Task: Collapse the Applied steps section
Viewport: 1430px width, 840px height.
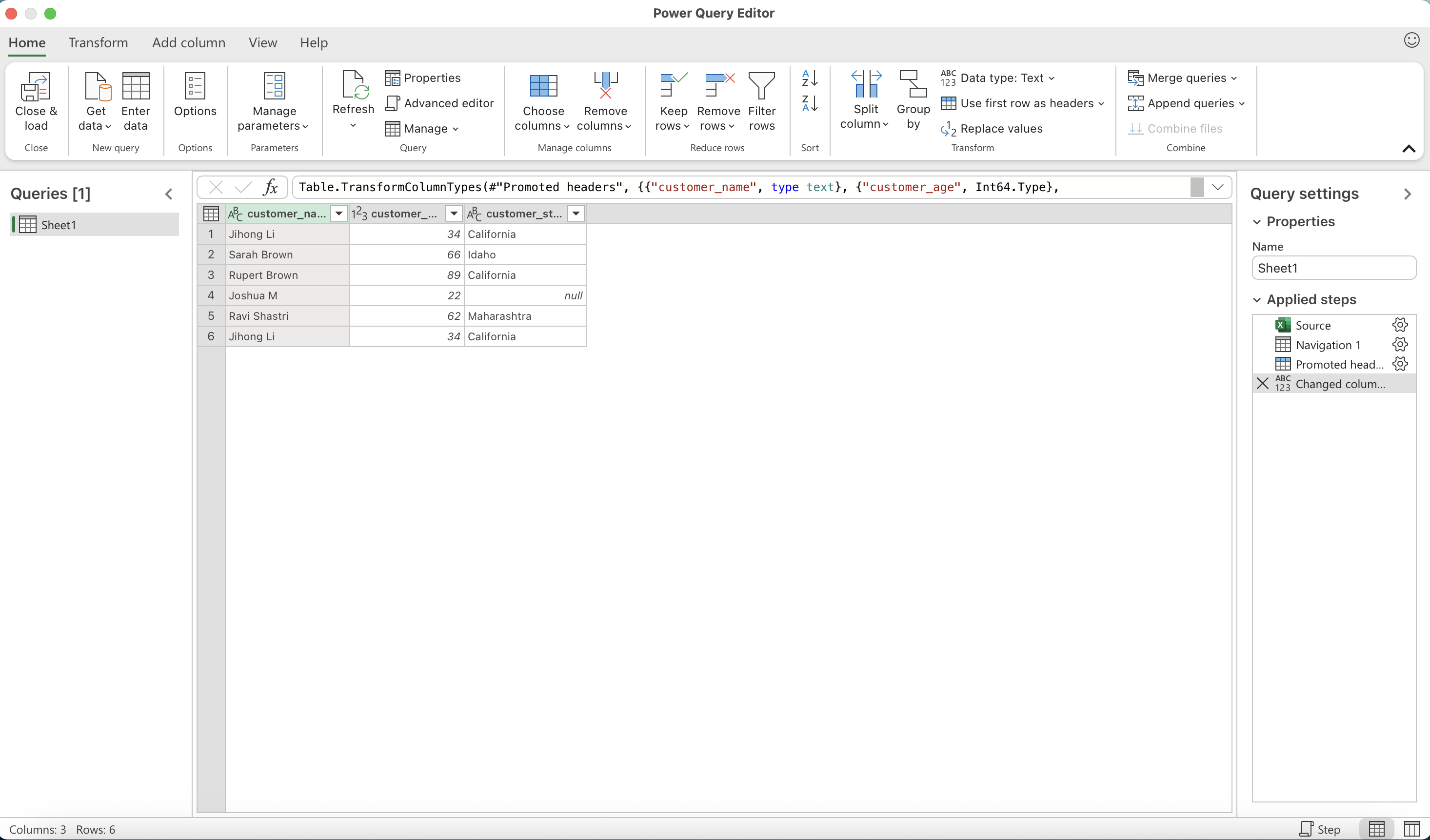Action: (x=1257, y=300)
